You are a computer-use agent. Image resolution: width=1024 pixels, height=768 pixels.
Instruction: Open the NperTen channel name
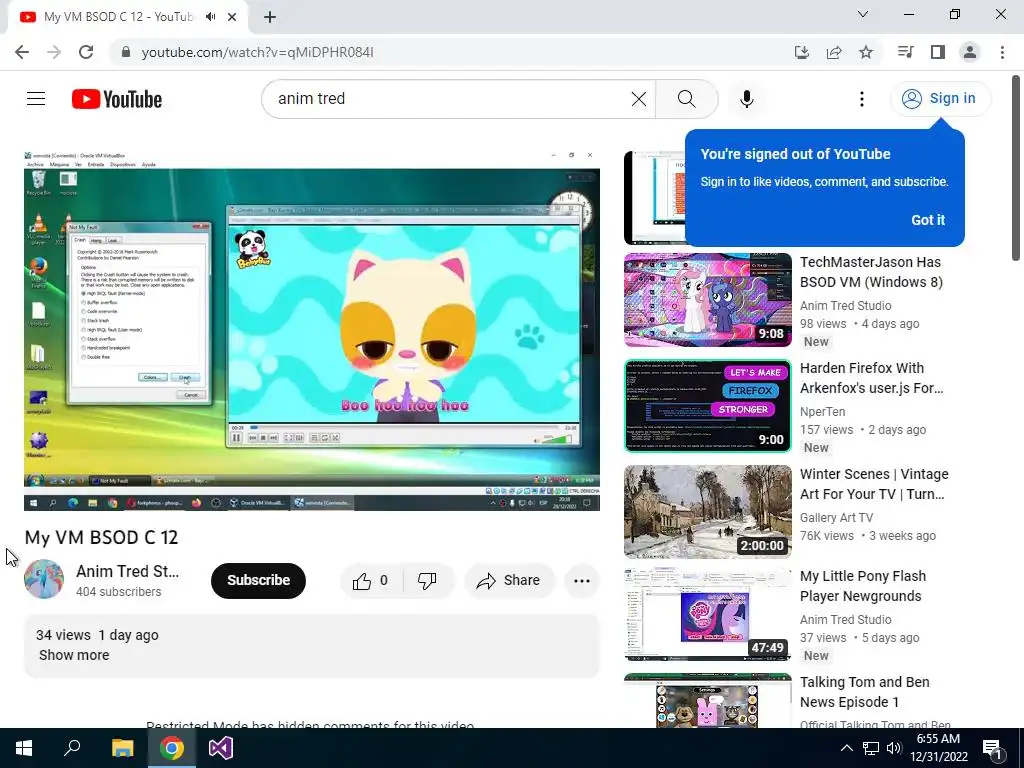[822, 412]
